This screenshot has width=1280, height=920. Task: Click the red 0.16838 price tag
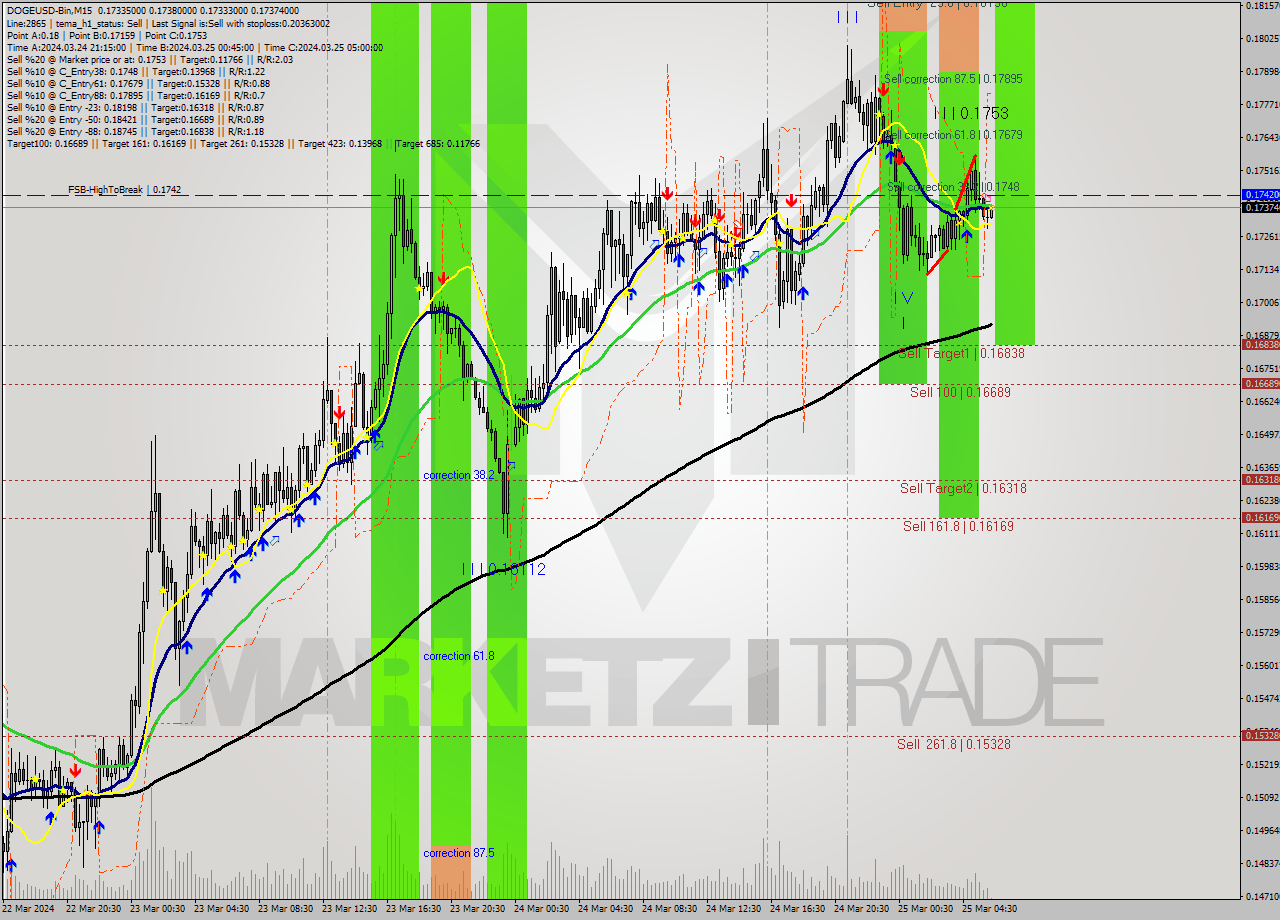(1260, 344)
